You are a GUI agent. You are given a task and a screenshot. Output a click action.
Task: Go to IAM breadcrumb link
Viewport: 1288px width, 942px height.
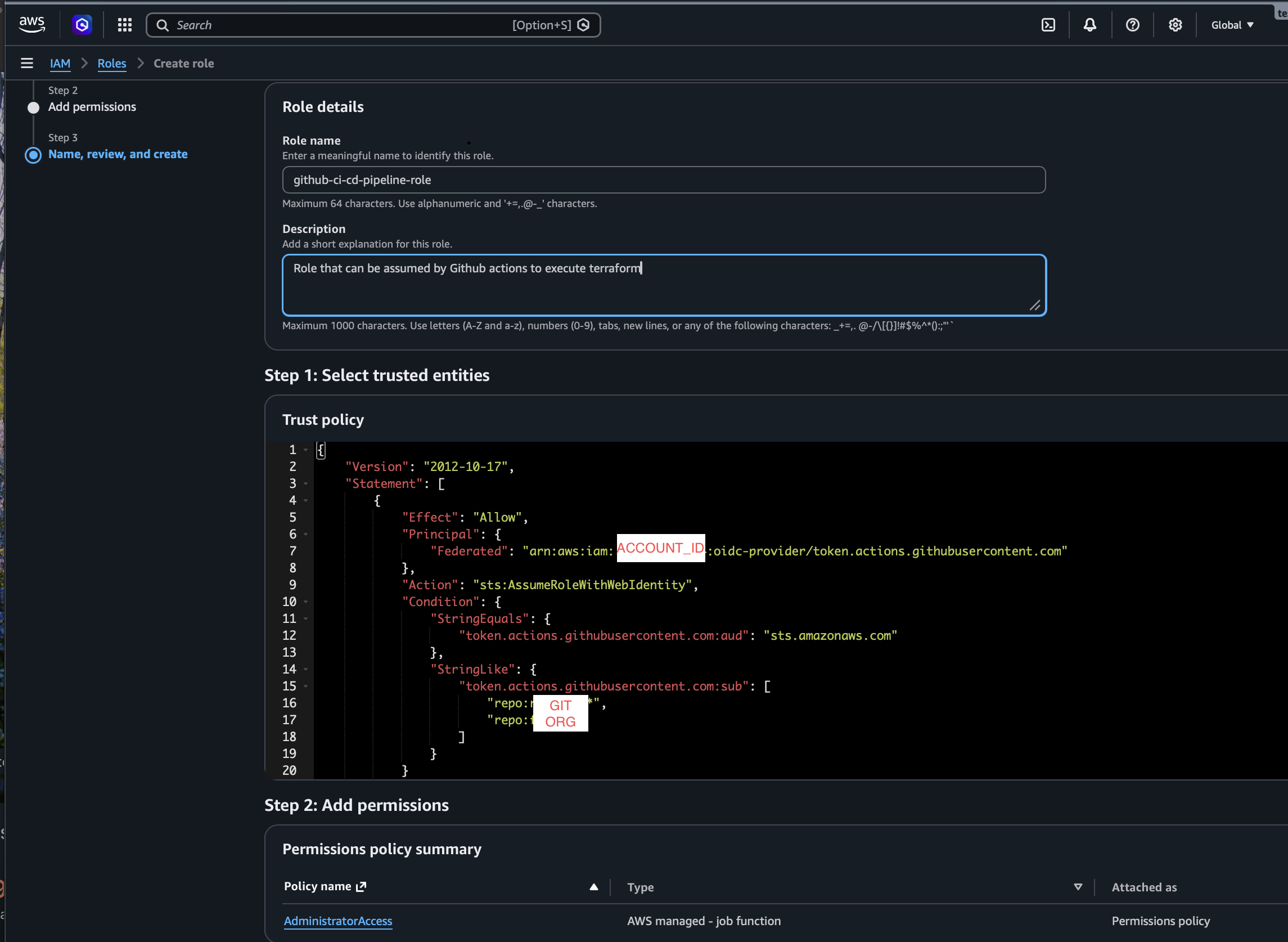tap(60, 63)
